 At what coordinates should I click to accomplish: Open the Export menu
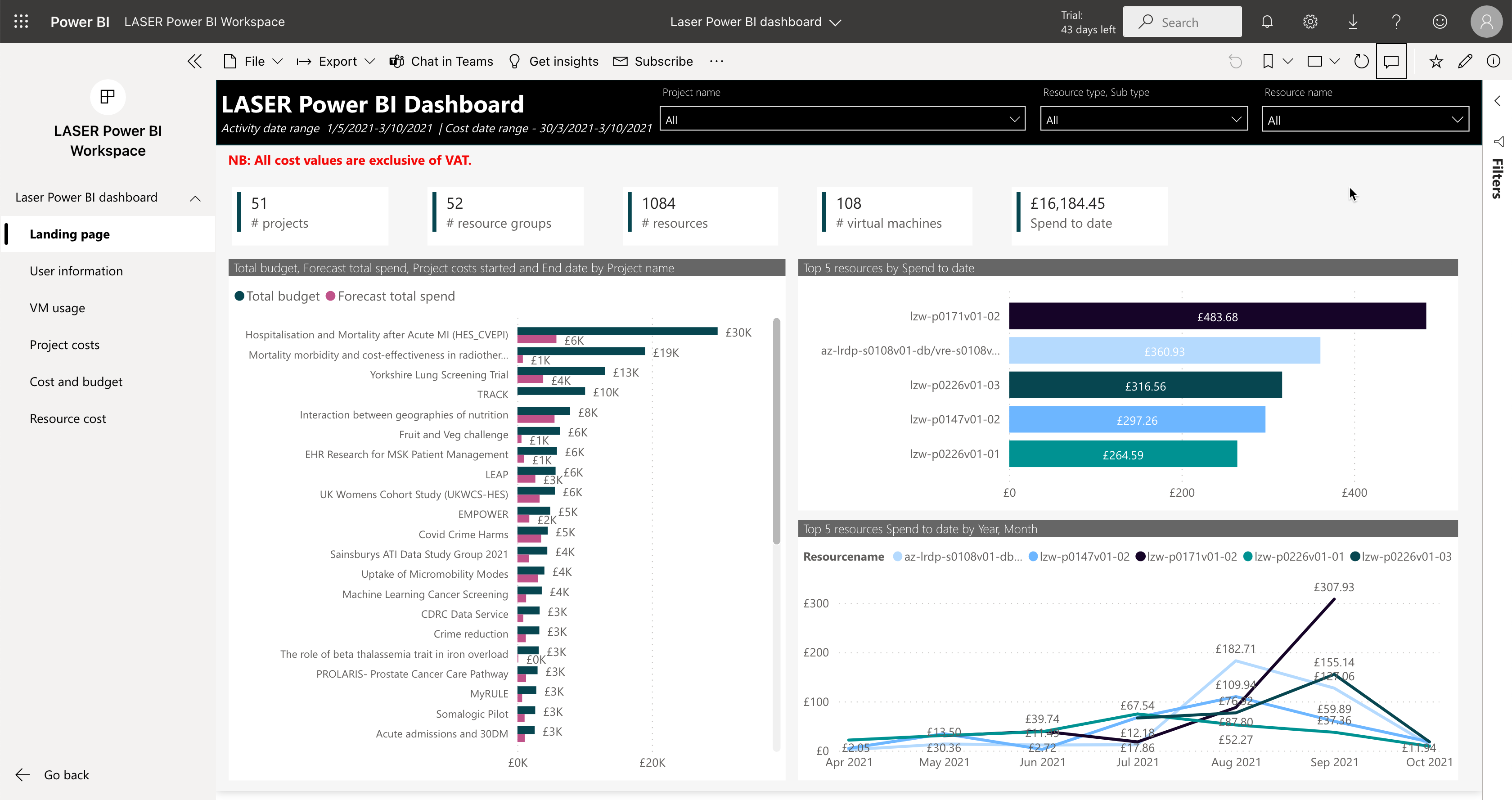click(x=336, y=61)
